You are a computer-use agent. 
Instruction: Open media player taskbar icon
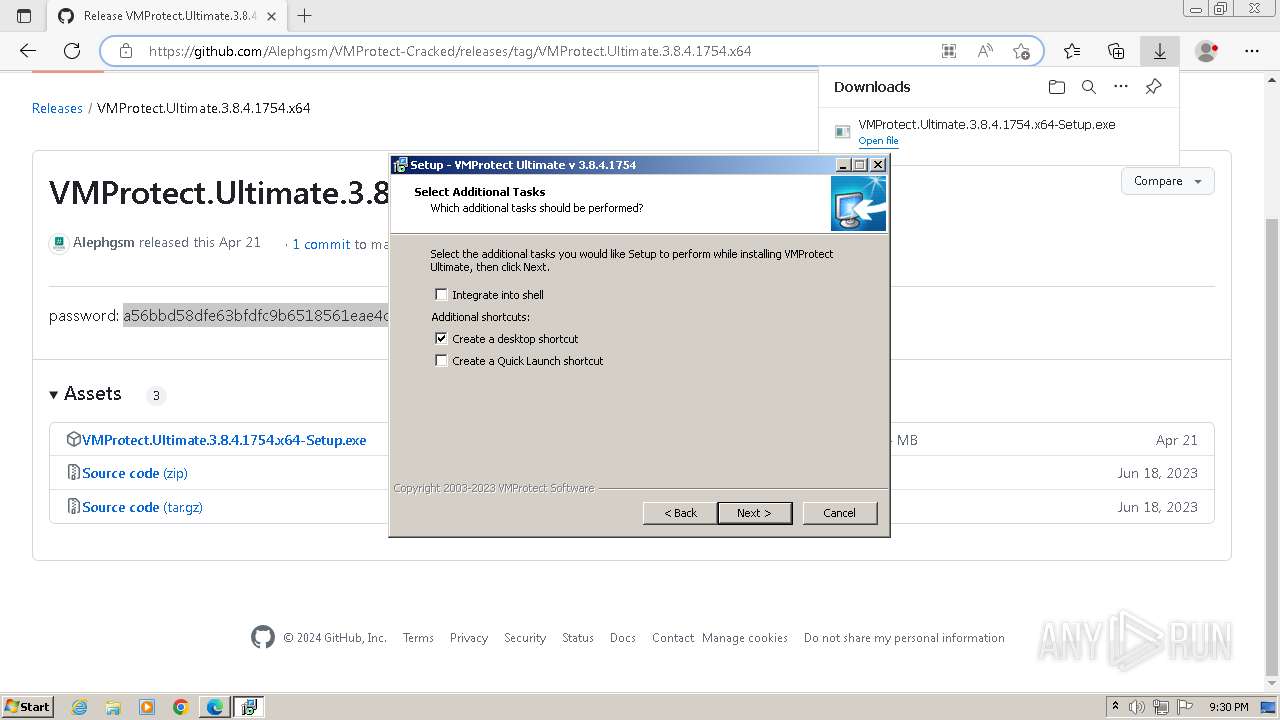point(147,707)
